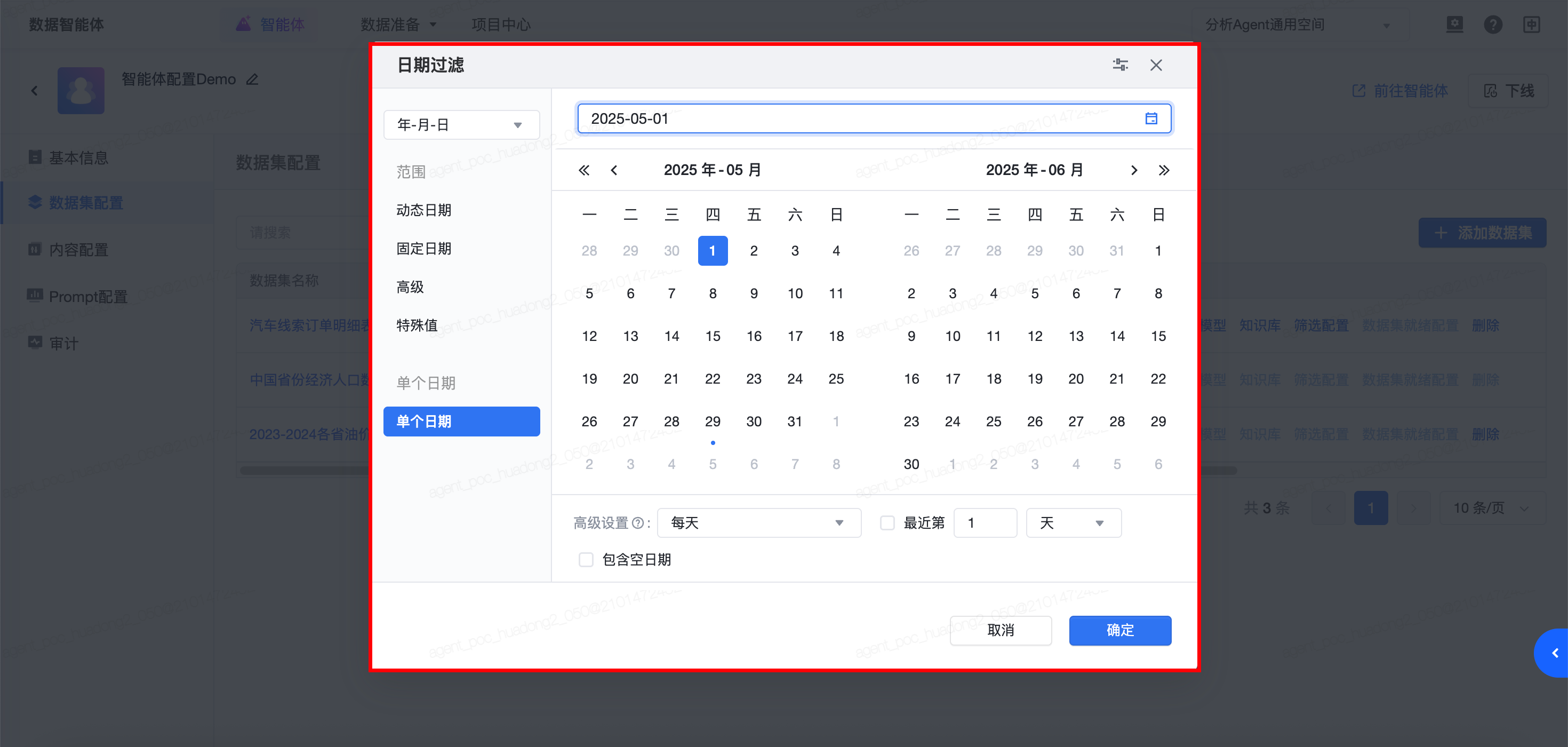Close the 日期过滤 dialog
This screenshot has height=747, width=1568.
[1156, 65]
